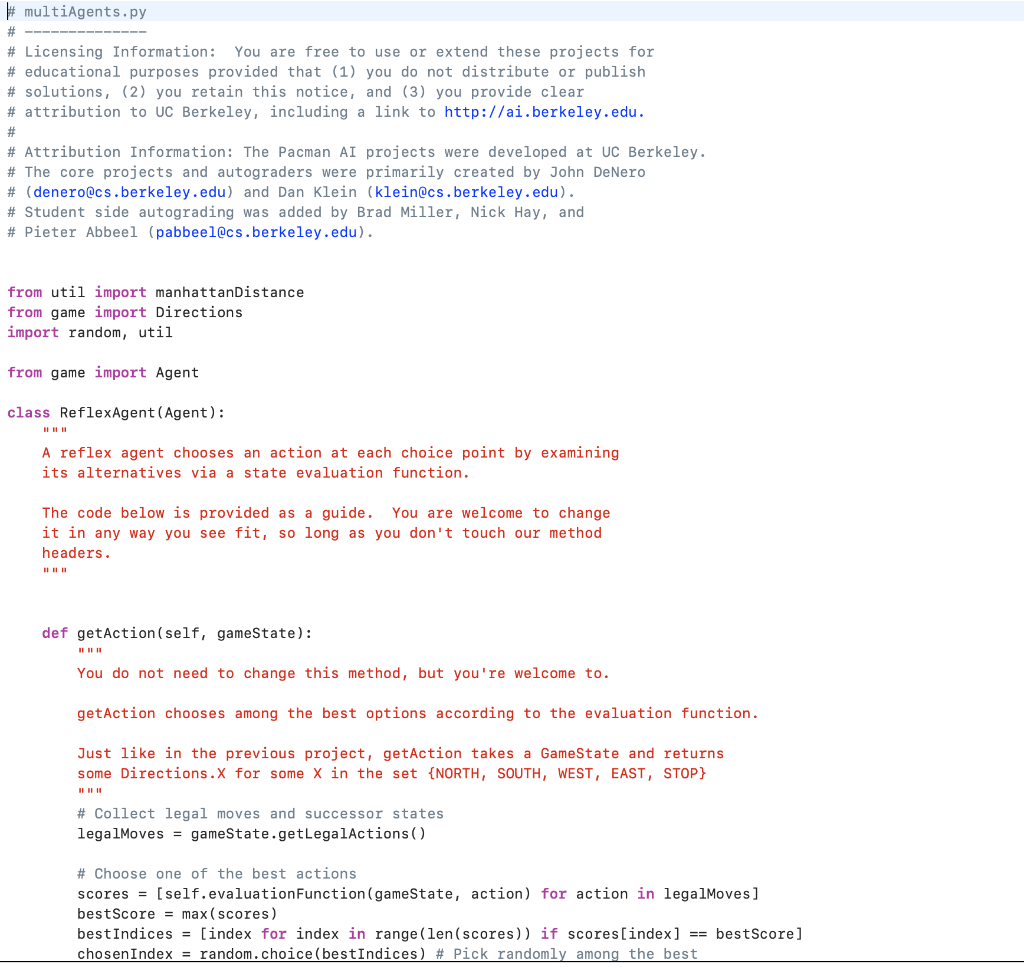
Task: Click 'UC Berkeley, including a link to' text
Action: [295, 112]
